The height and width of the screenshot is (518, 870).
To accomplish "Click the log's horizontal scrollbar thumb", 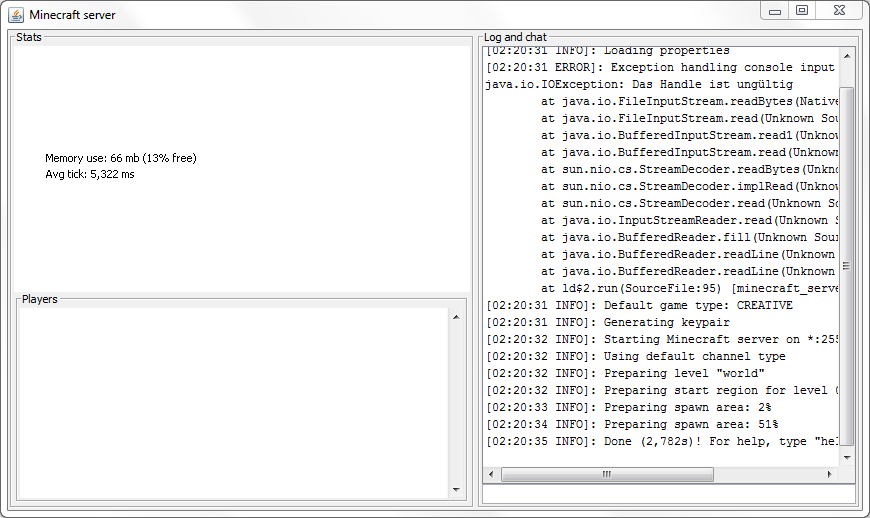I will 607,474.
